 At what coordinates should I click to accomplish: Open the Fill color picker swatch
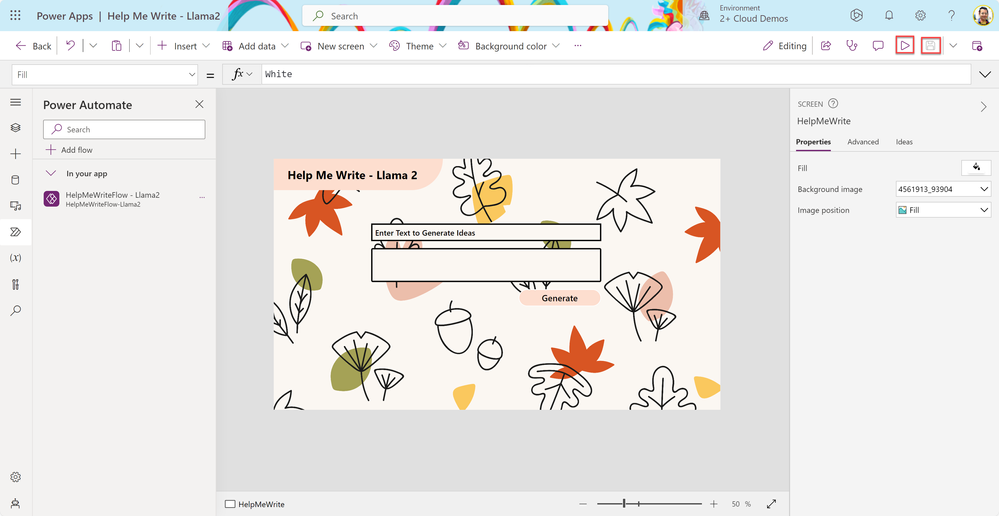tap(976, 168)
